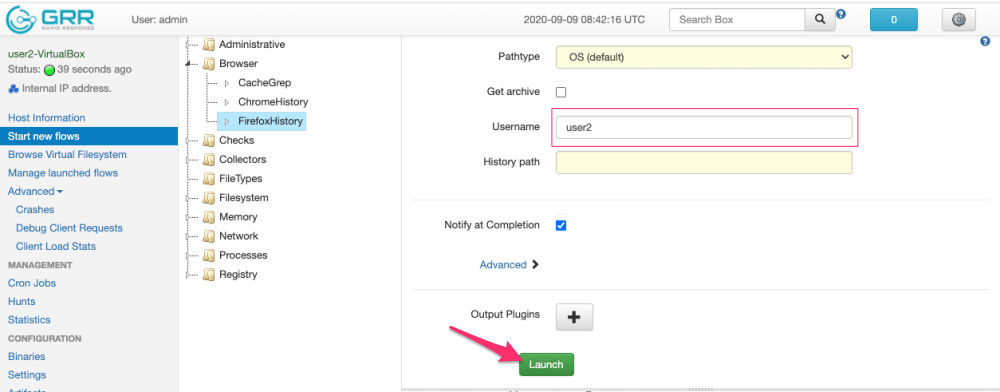Viewport: 1000px width, 392px height.
Task: Expand the CacheGrep flow arrow
Action: 227,83
